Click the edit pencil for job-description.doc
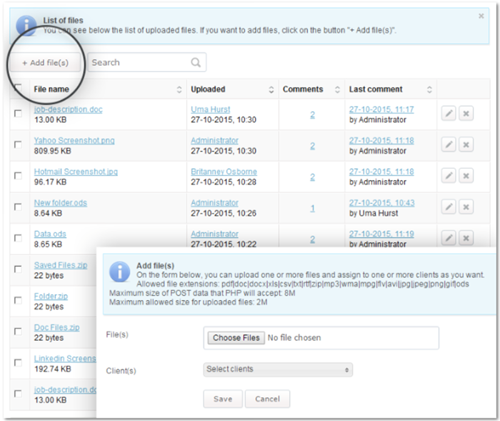 448,114
